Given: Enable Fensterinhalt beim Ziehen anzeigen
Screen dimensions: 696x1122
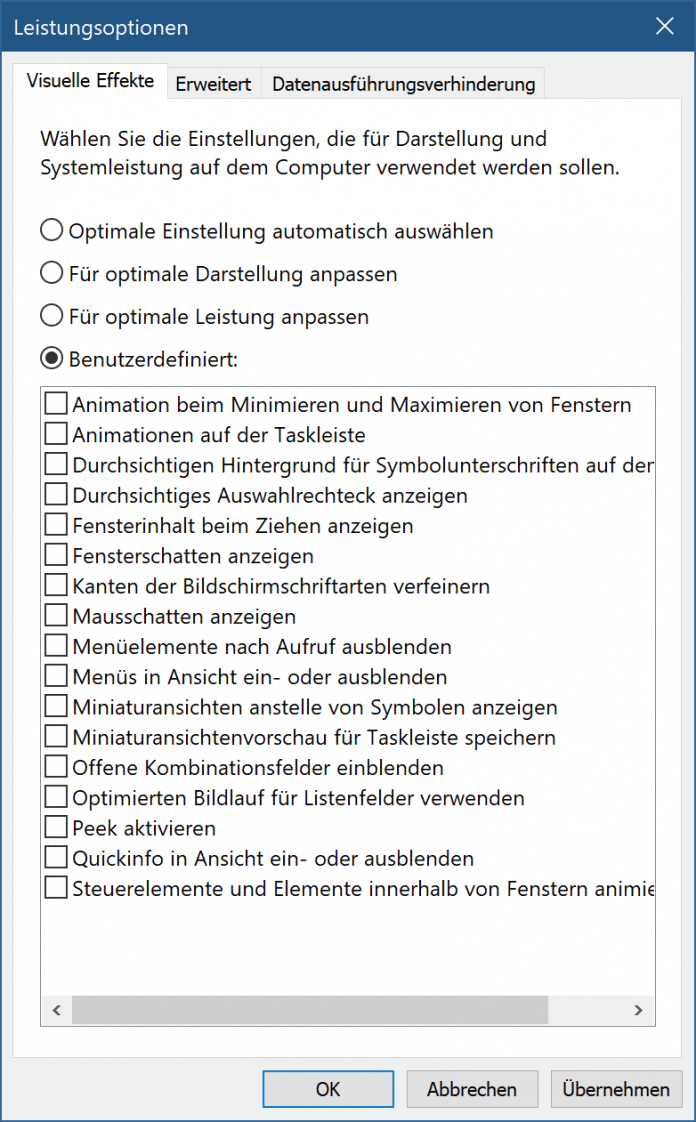Looking at the screenshot, I should pyautogui.click(x=57, y=525).
